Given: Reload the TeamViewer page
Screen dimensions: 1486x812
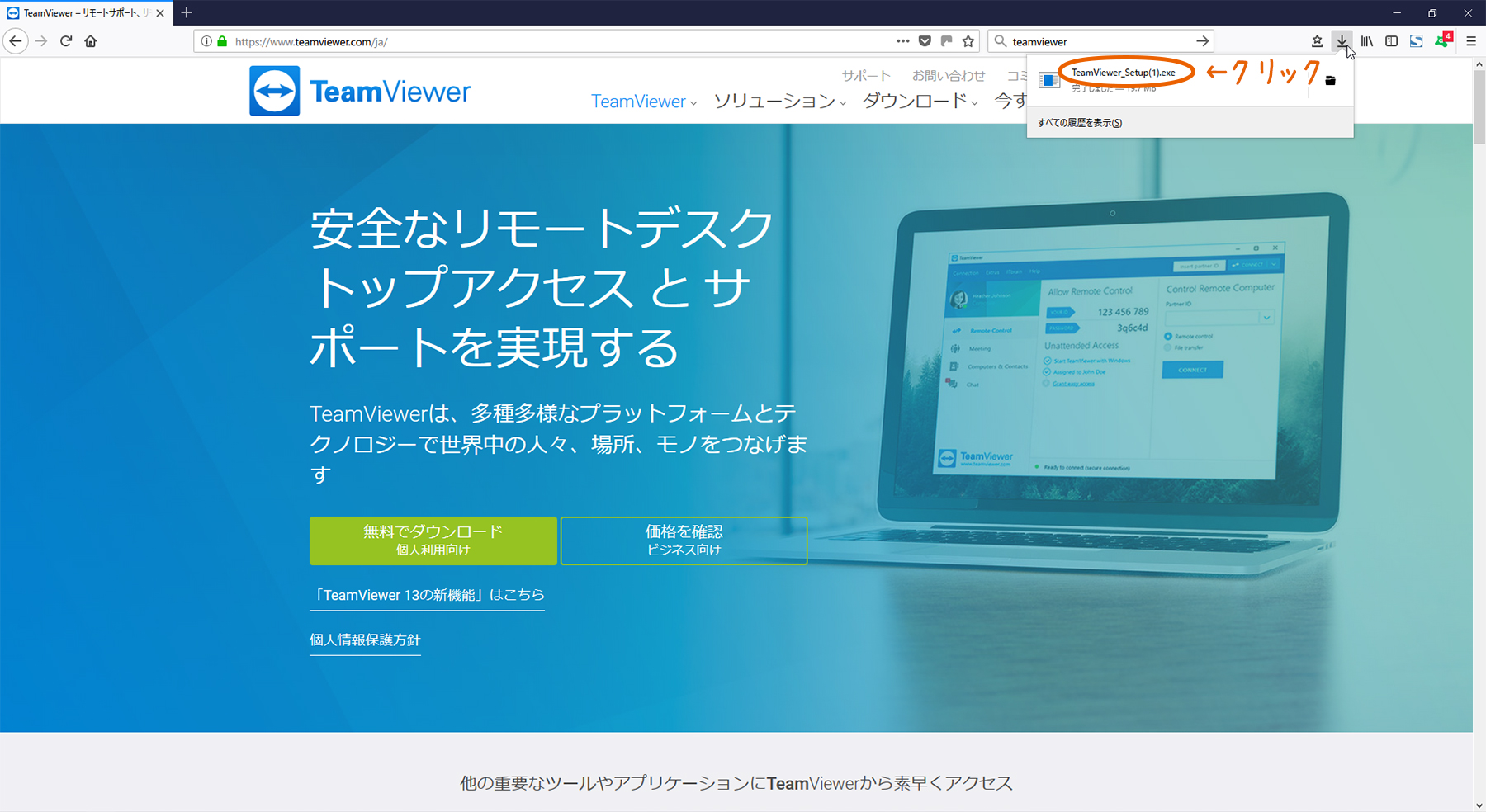Looking at the screenshot, I should click(x=66, y=41).
